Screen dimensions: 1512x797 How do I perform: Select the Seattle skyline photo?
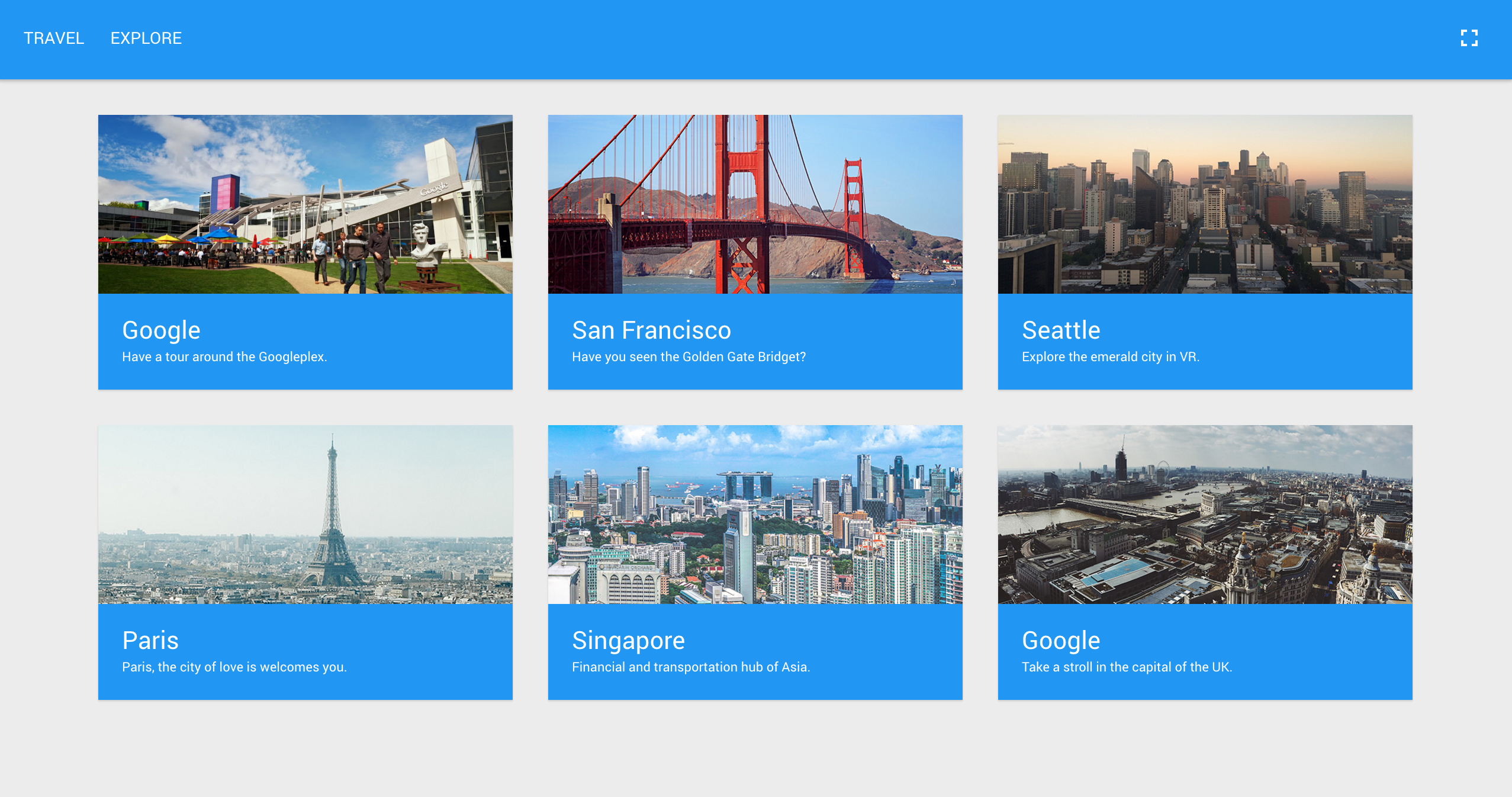coord(1205,204)
